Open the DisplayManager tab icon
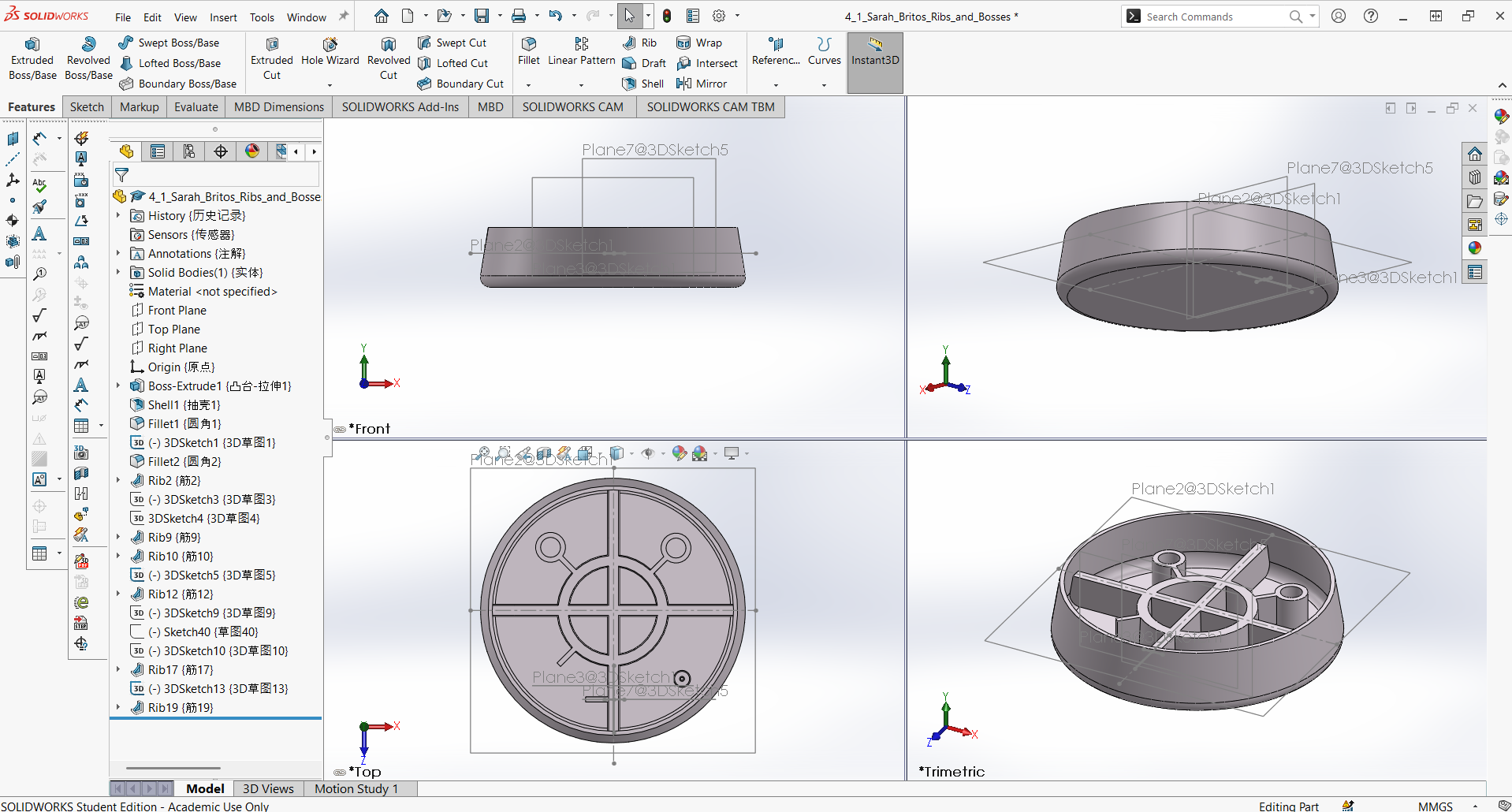Screen dimensions: 1512x812 [252, 151]
